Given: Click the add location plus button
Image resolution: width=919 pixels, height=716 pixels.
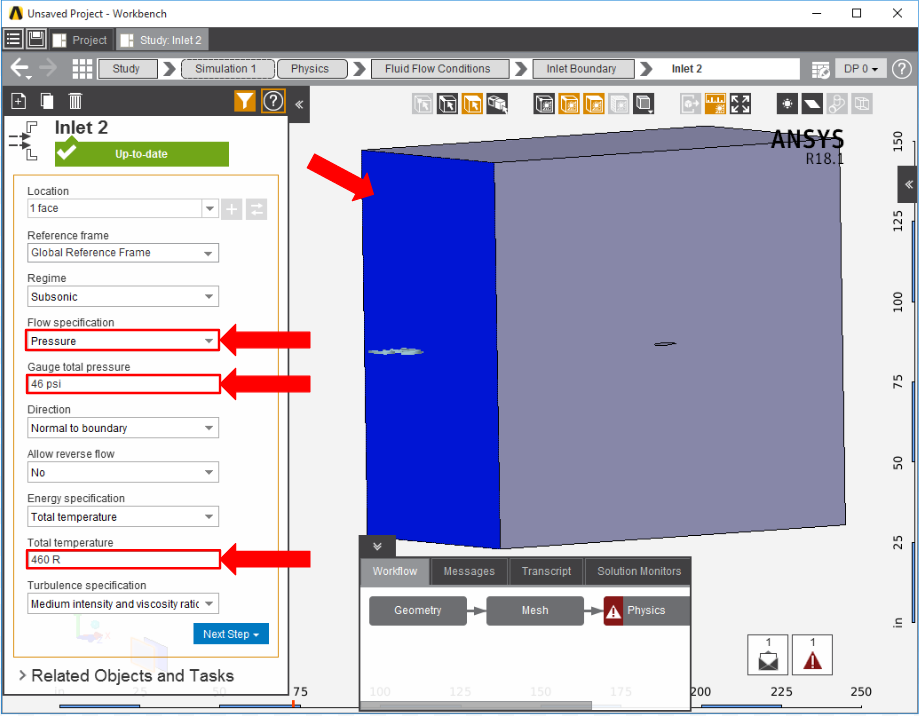Looking at the screenshot, I should tap(232, 209).
